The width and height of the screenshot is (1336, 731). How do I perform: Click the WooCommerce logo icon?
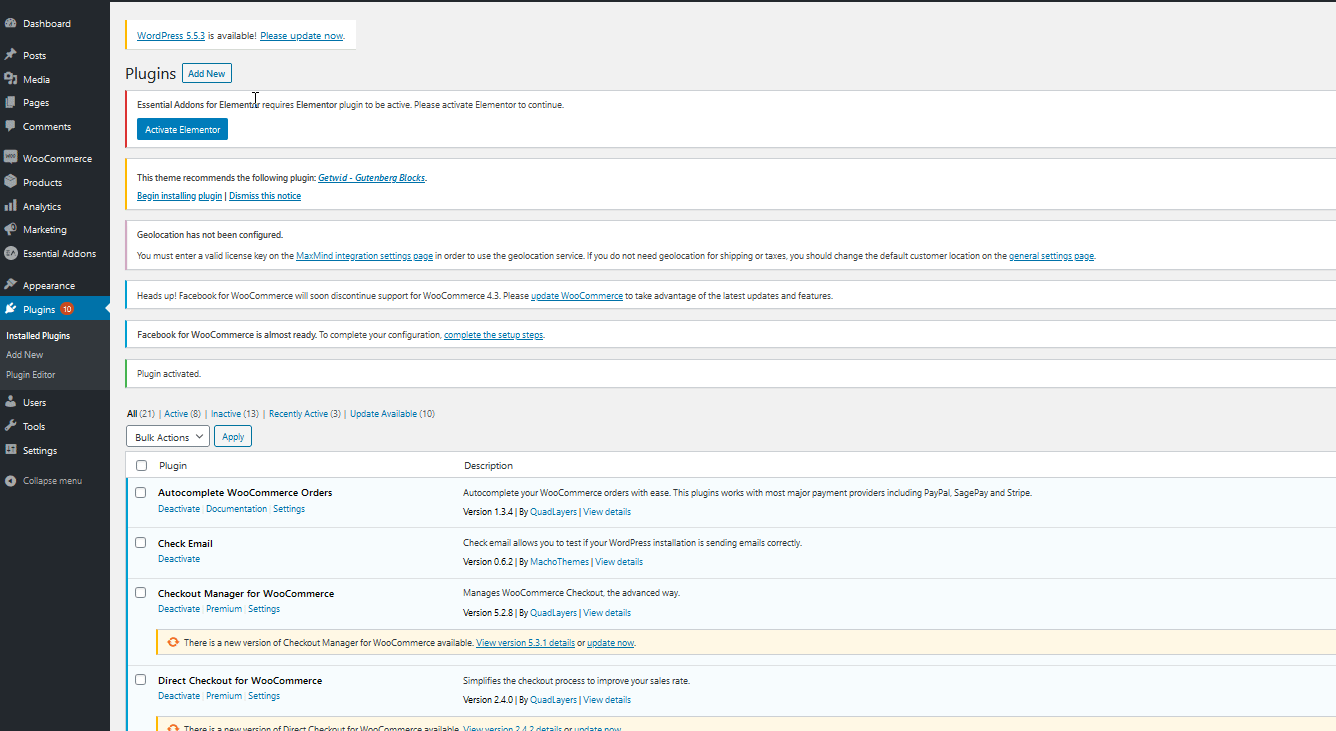click(x=11, y=158)
